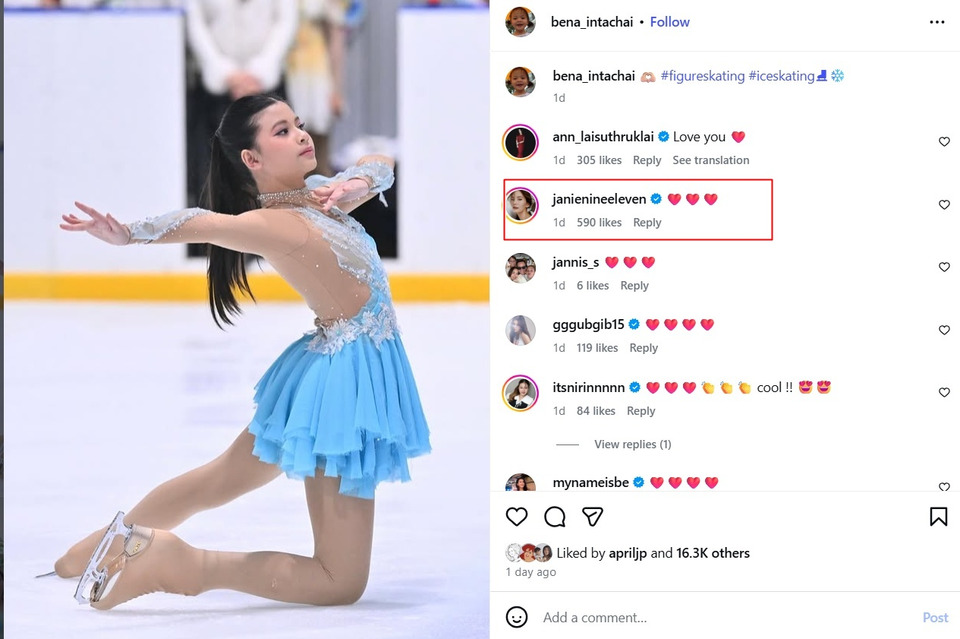
Task: Expand View replies (1) under itsnirinnnnn
Action: (632, 444)
